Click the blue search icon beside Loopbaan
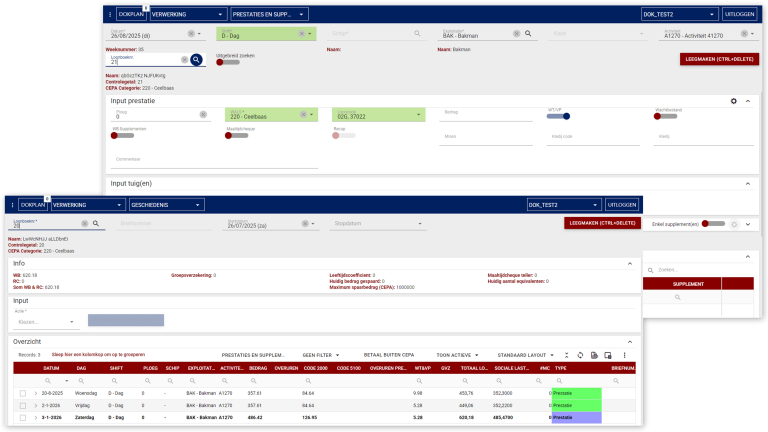The height and width of the screenshot is (432, 768). [x=197, y=60]
